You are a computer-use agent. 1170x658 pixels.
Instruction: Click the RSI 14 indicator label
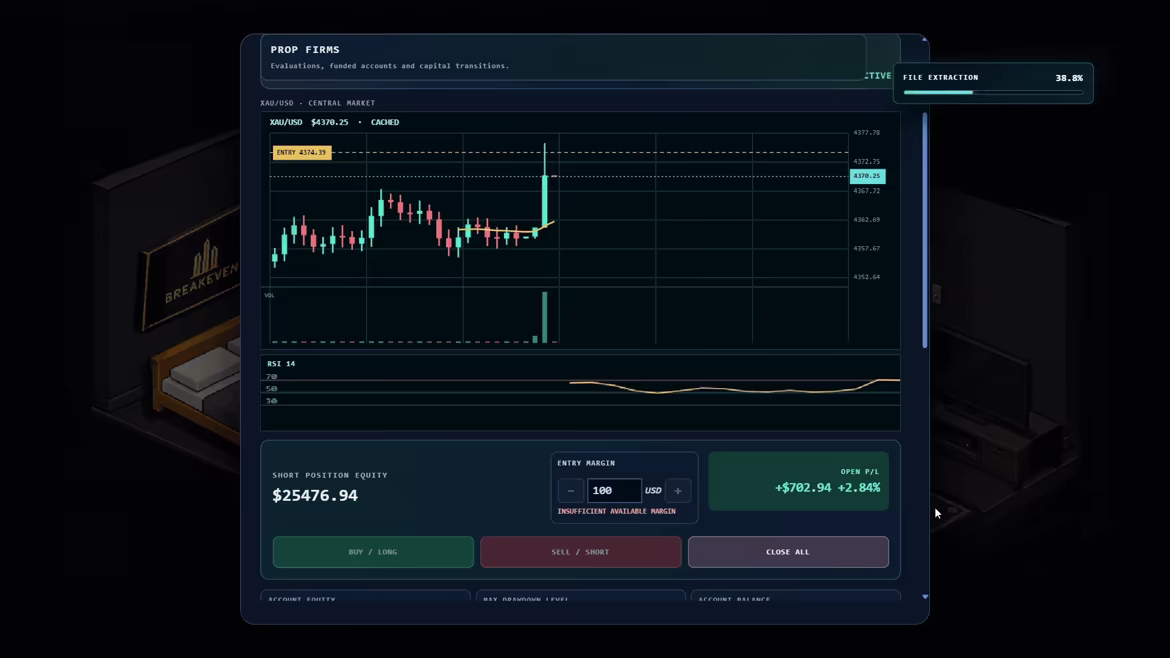[x=281, y=364]
